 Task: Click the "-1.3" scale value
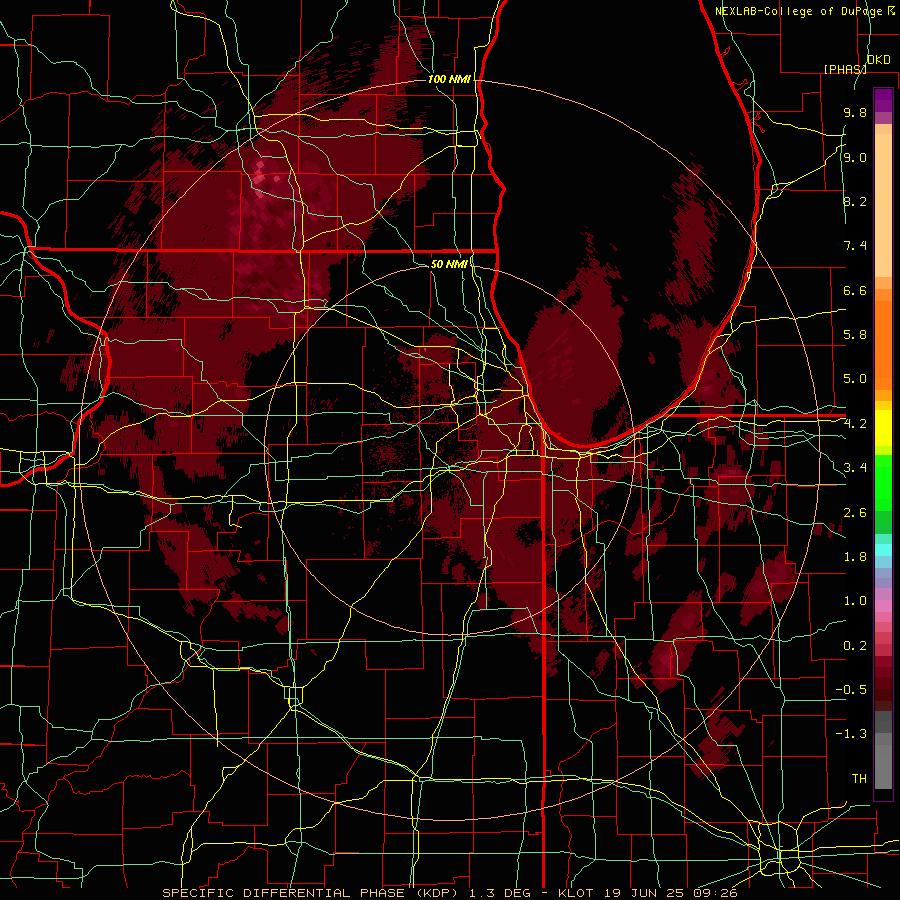(851, 734)
